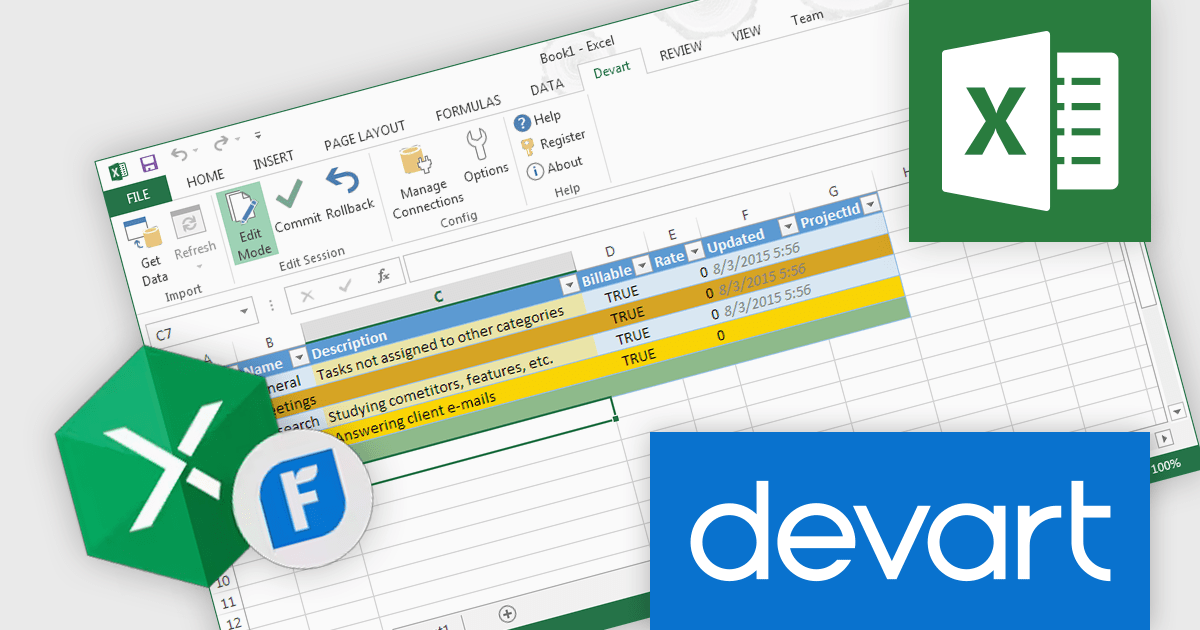The height and width of the screenshot is (630, 1200).
Task: Switch to the HOME ribbon tab
Action: [205, 177]
